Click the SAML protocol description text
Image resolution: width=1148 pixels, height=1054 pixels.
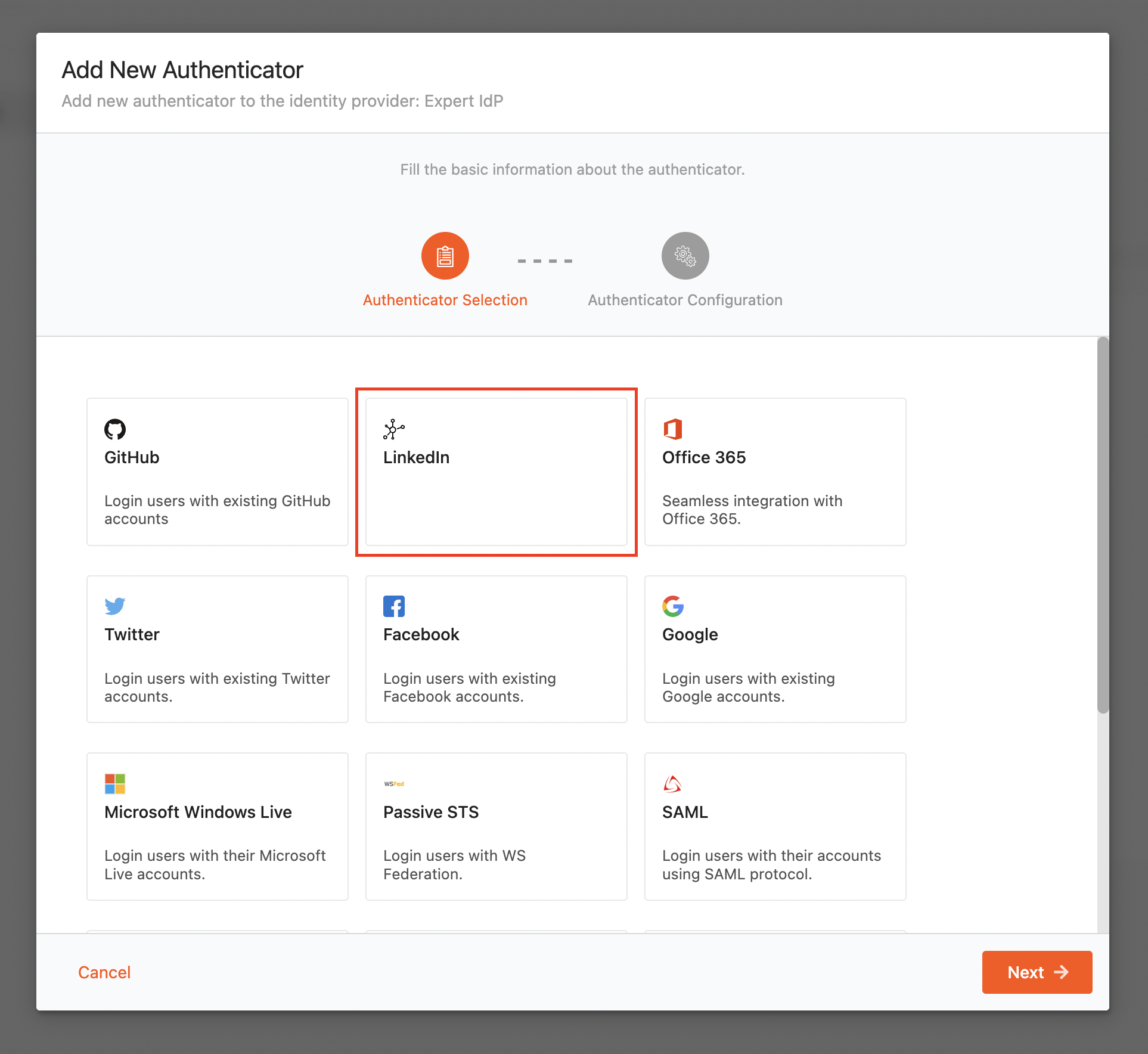coord(772,864)
